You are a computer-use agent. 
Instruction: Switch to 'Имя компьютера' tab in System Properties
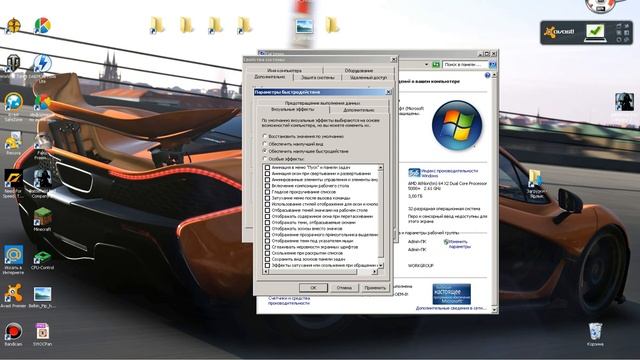(284, 70)
